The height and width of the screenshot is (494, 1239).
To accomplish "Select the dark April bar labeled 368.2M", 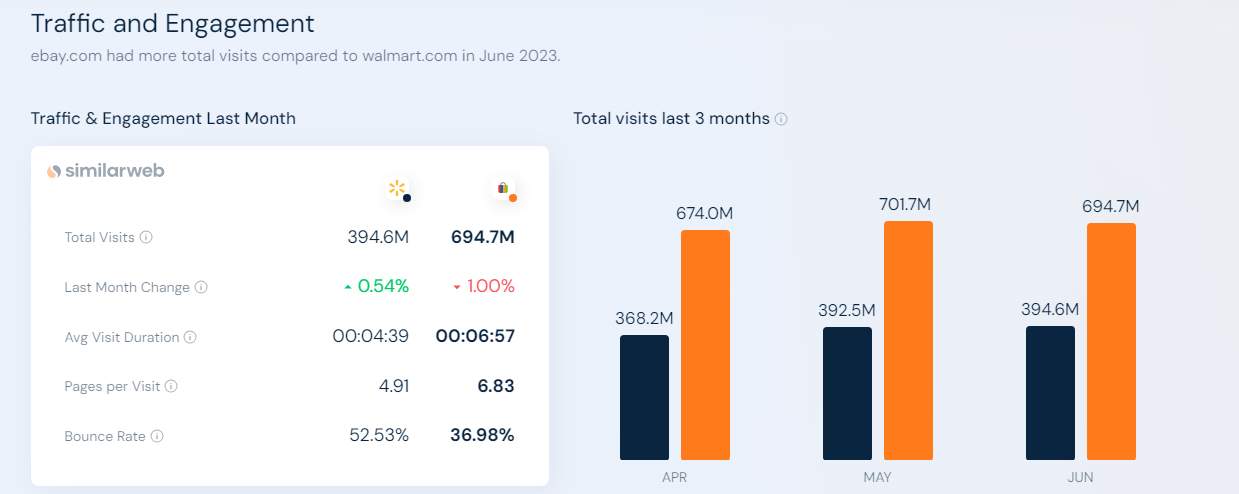I will coord(644,397).
